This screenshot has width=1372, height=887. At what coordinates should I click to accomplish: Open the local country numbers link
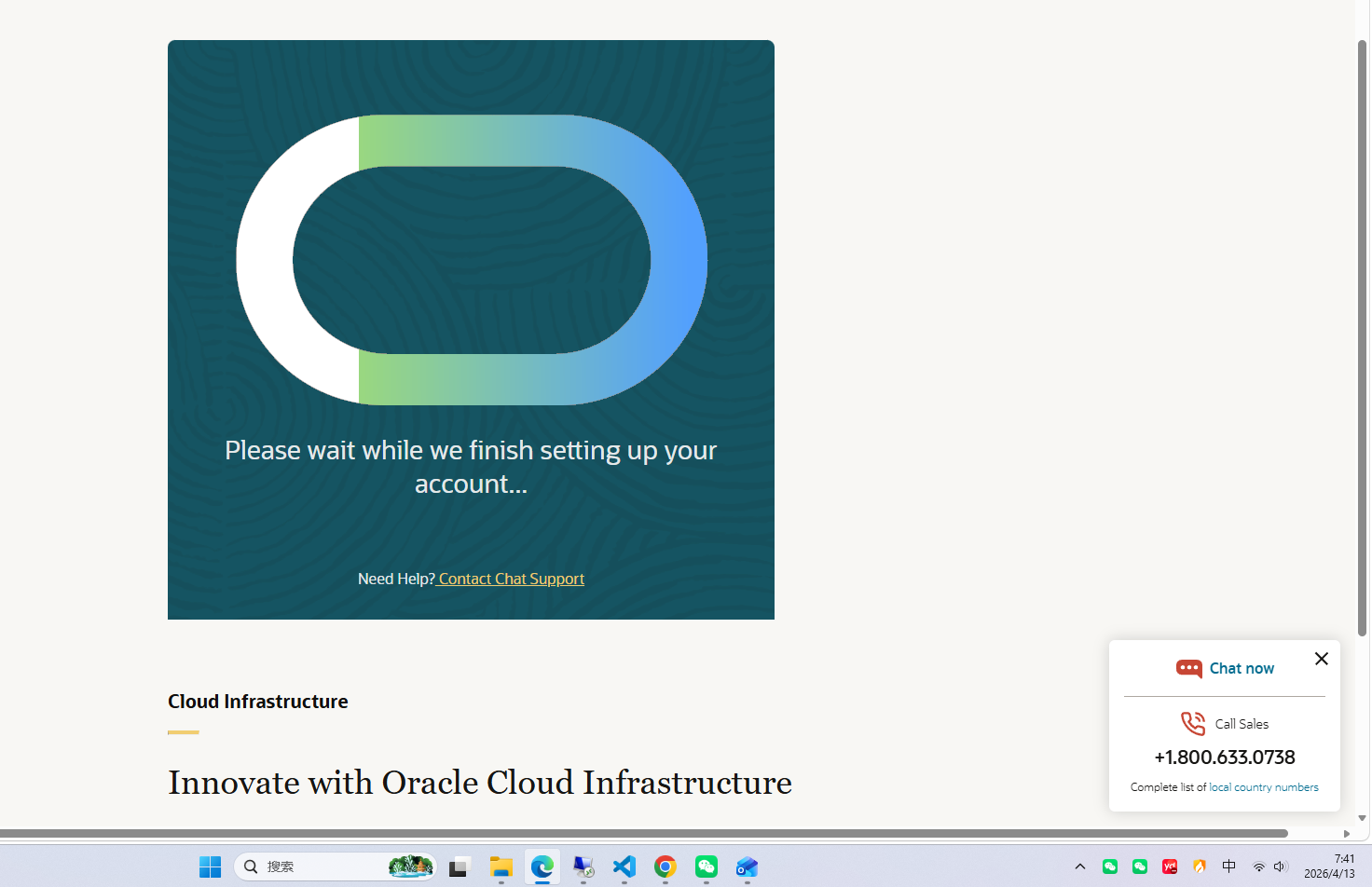point(1264,787)
